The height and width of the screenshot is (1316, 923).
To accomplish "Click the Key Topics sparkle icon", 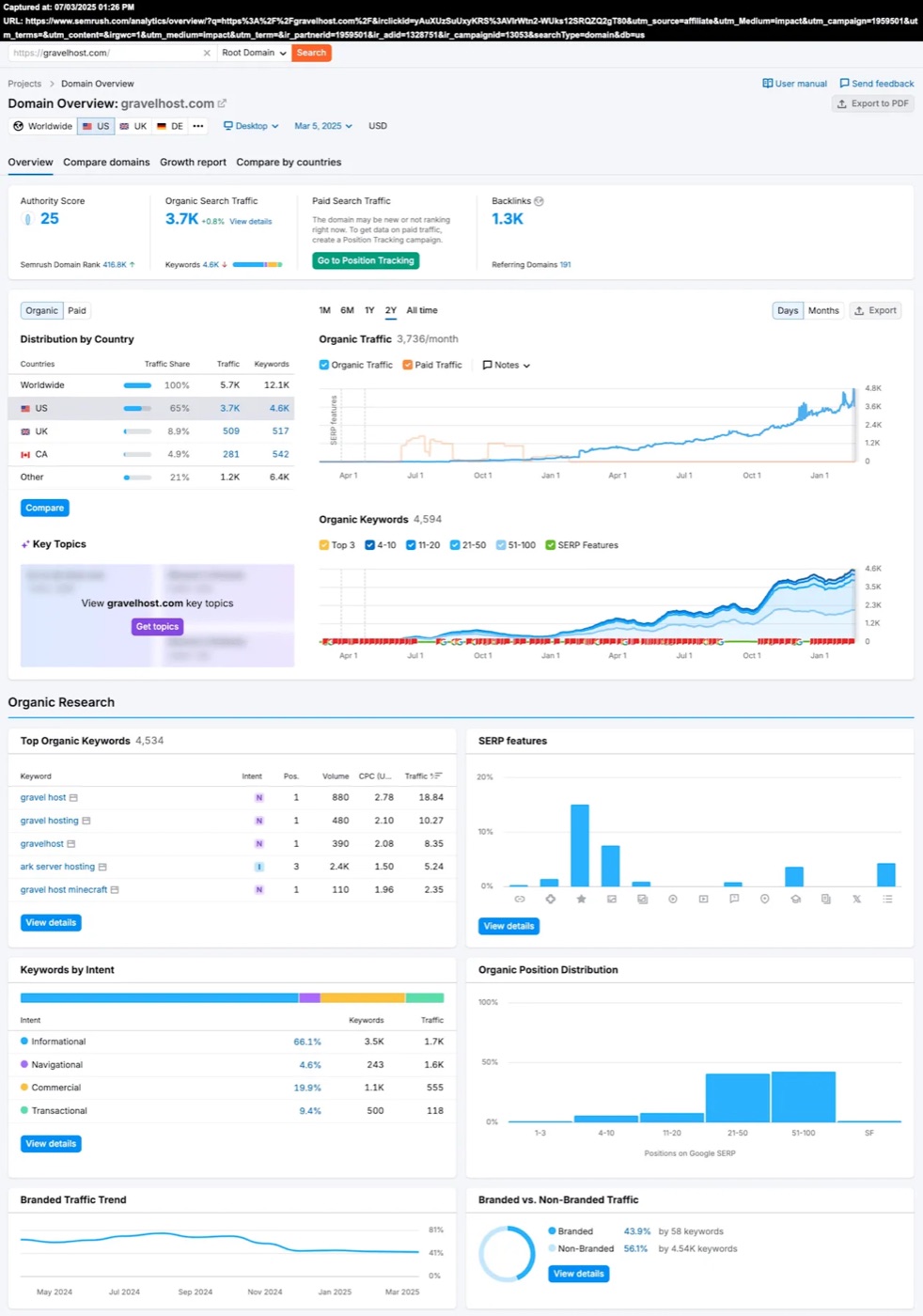I will [x=25, y=544].
